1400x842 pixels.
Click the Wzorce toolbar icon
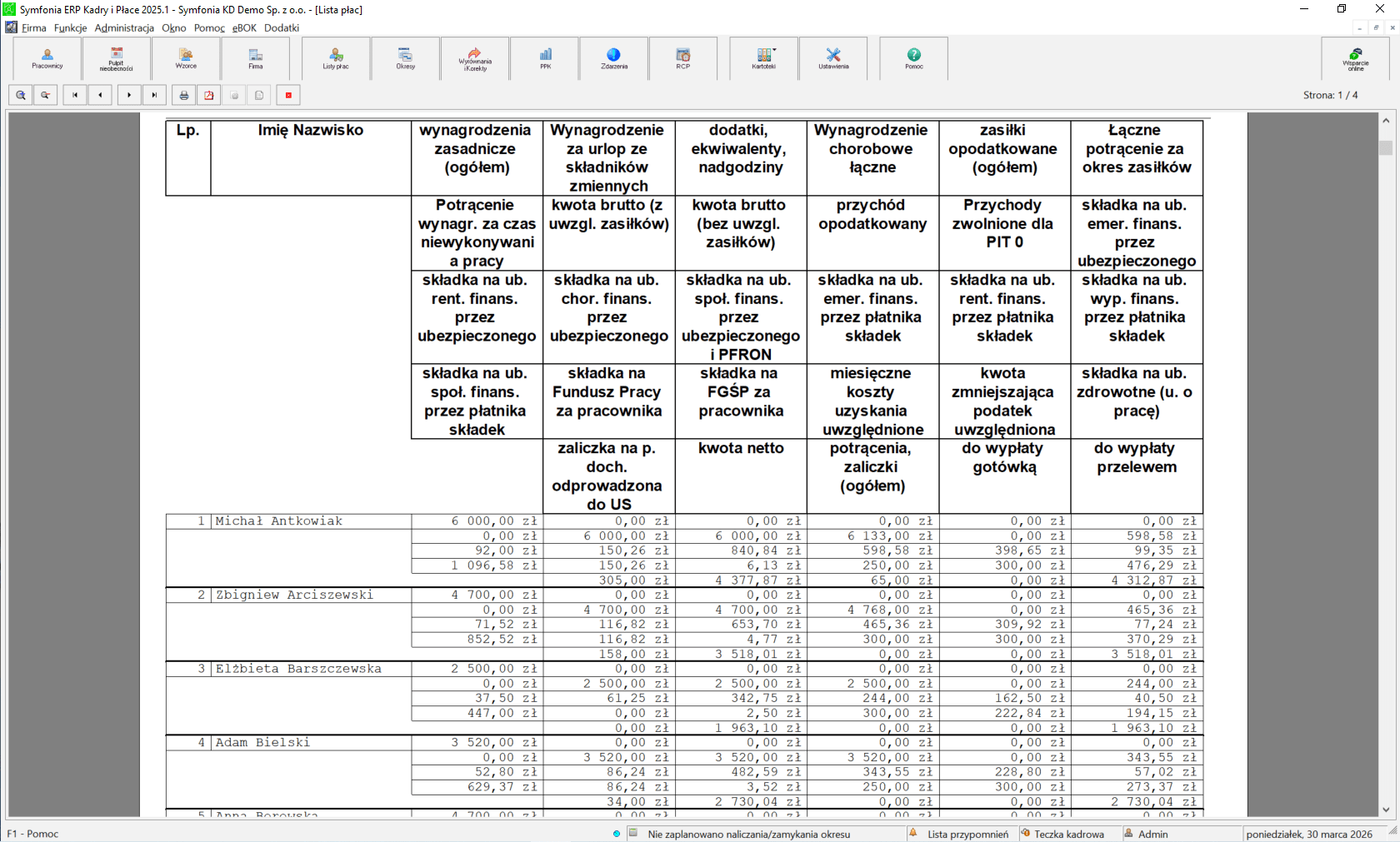[x=186, y=58]
